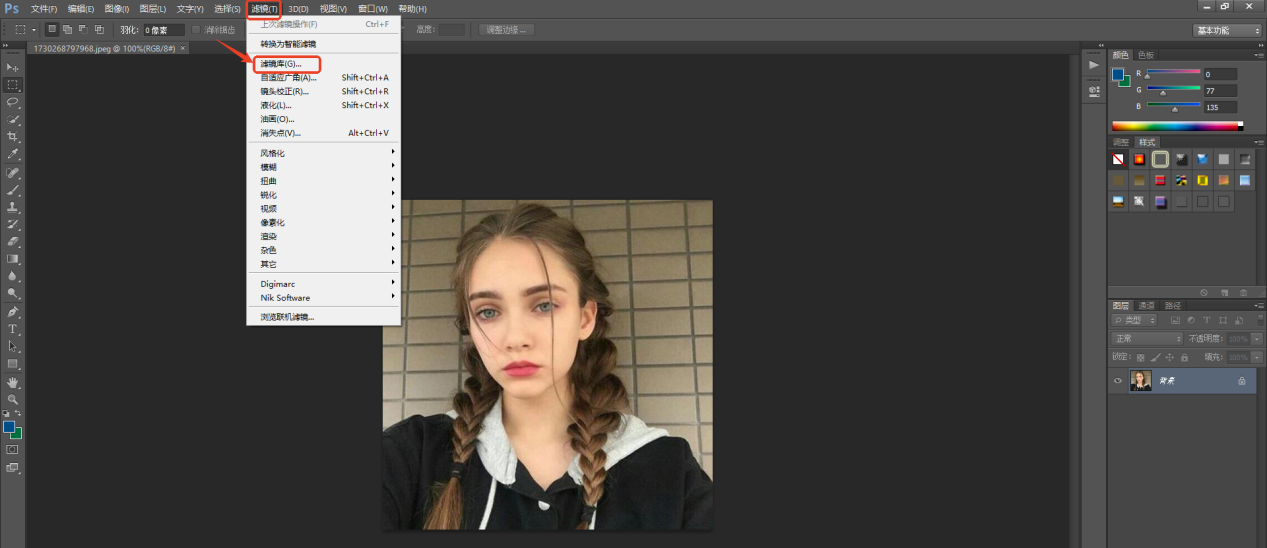Click the 羽化 feather input field

pyautogui.click(x=164, y=30)
